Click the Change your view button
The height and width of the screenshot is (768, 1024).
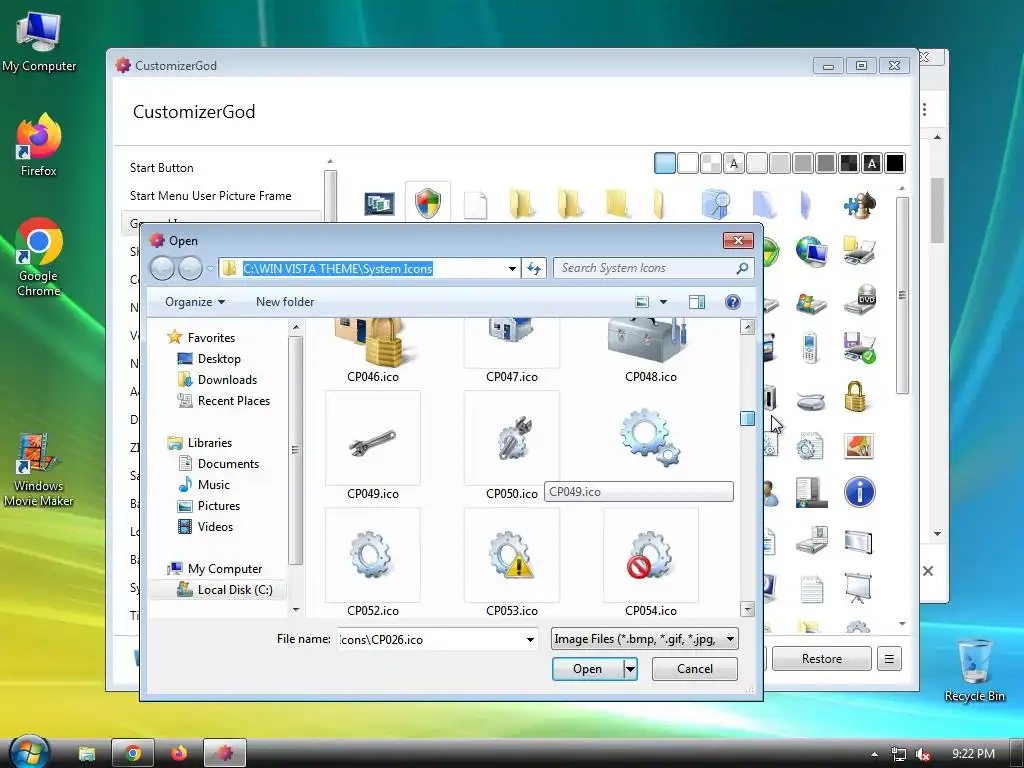(x=643, y=302)
